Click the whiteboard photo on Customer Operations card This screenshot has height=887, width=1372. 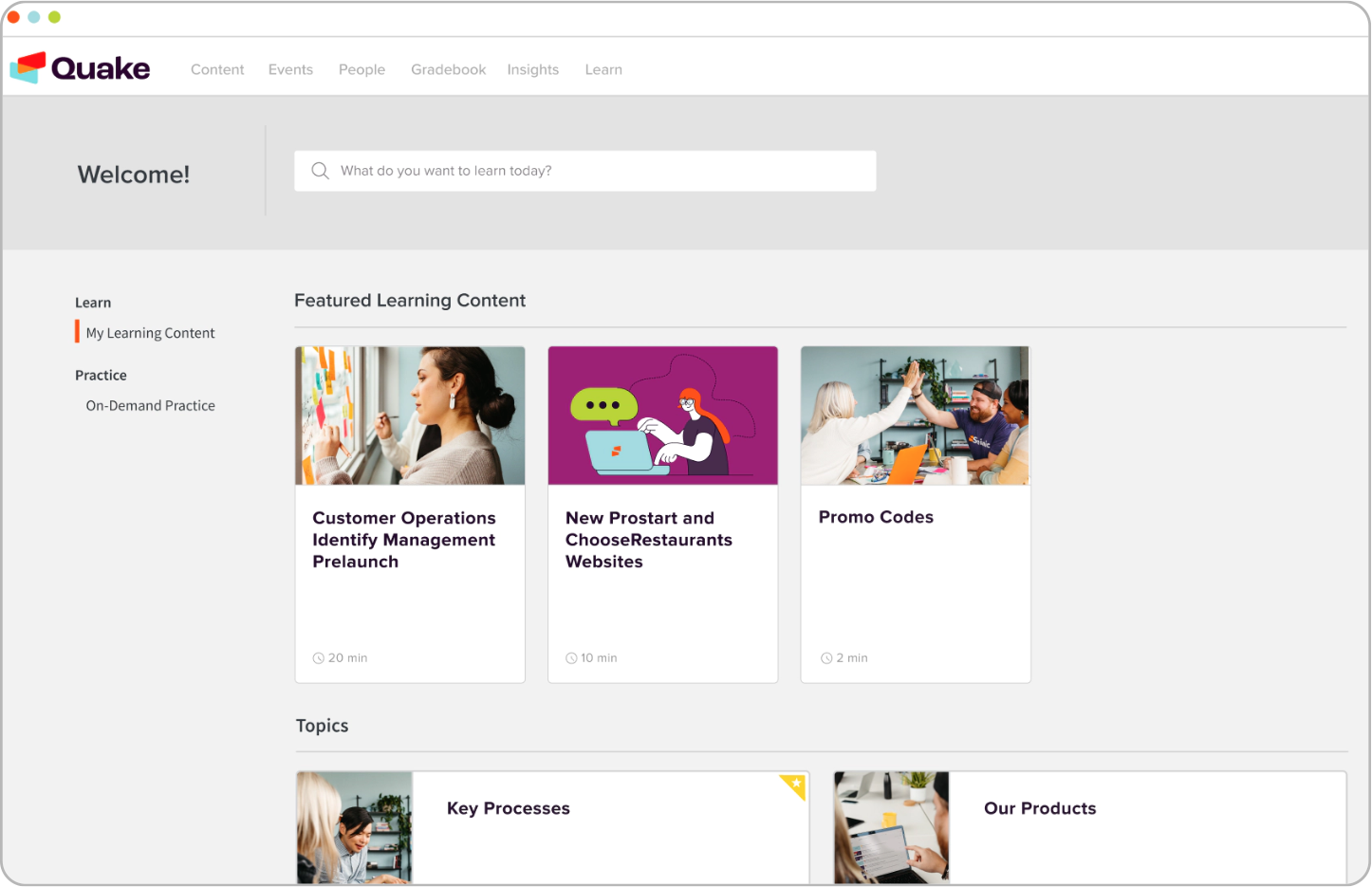(x=410, y=416)
